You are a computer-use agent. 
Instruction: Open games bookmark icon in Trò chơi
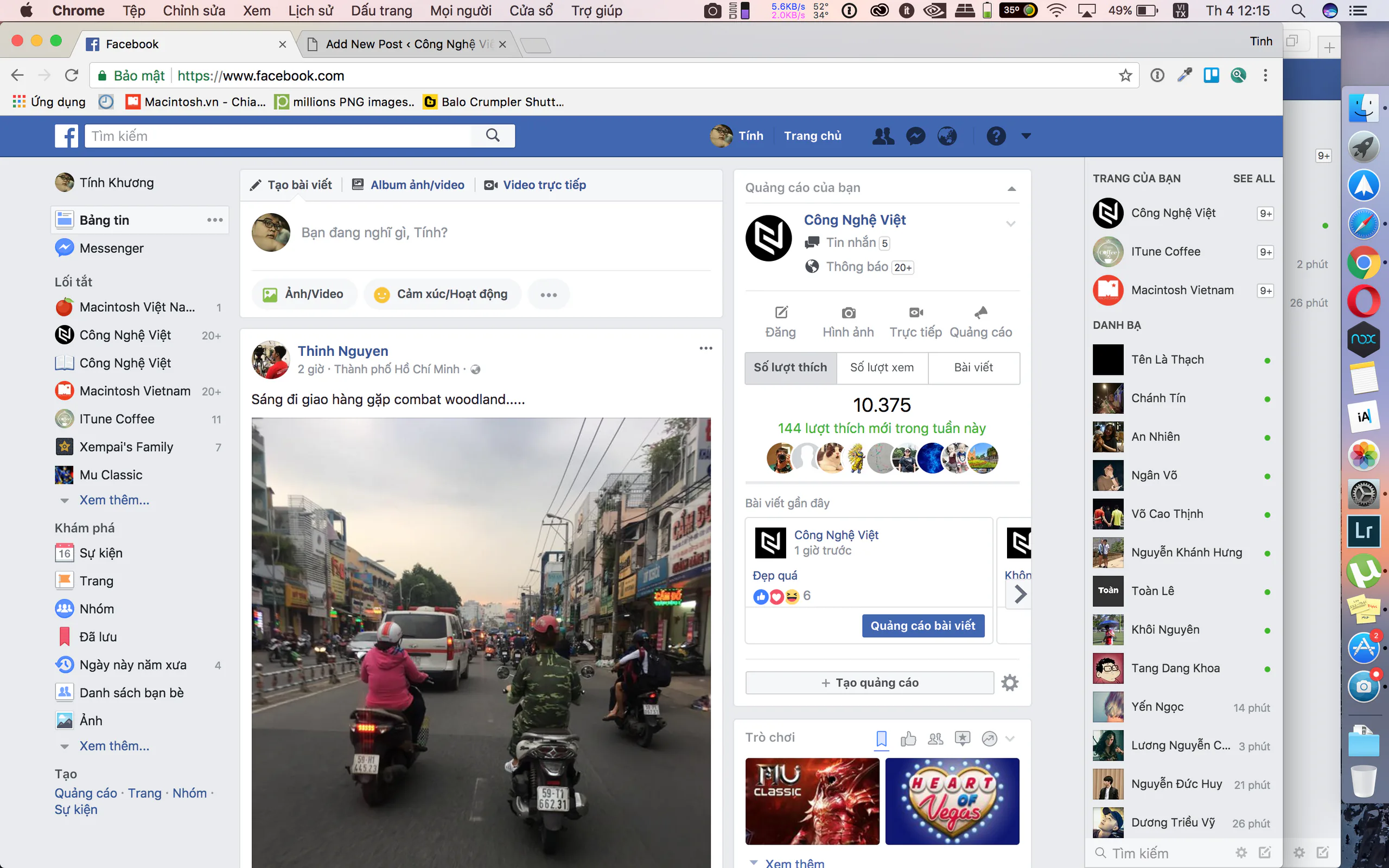pyautogui.click(x=882, y=739)
